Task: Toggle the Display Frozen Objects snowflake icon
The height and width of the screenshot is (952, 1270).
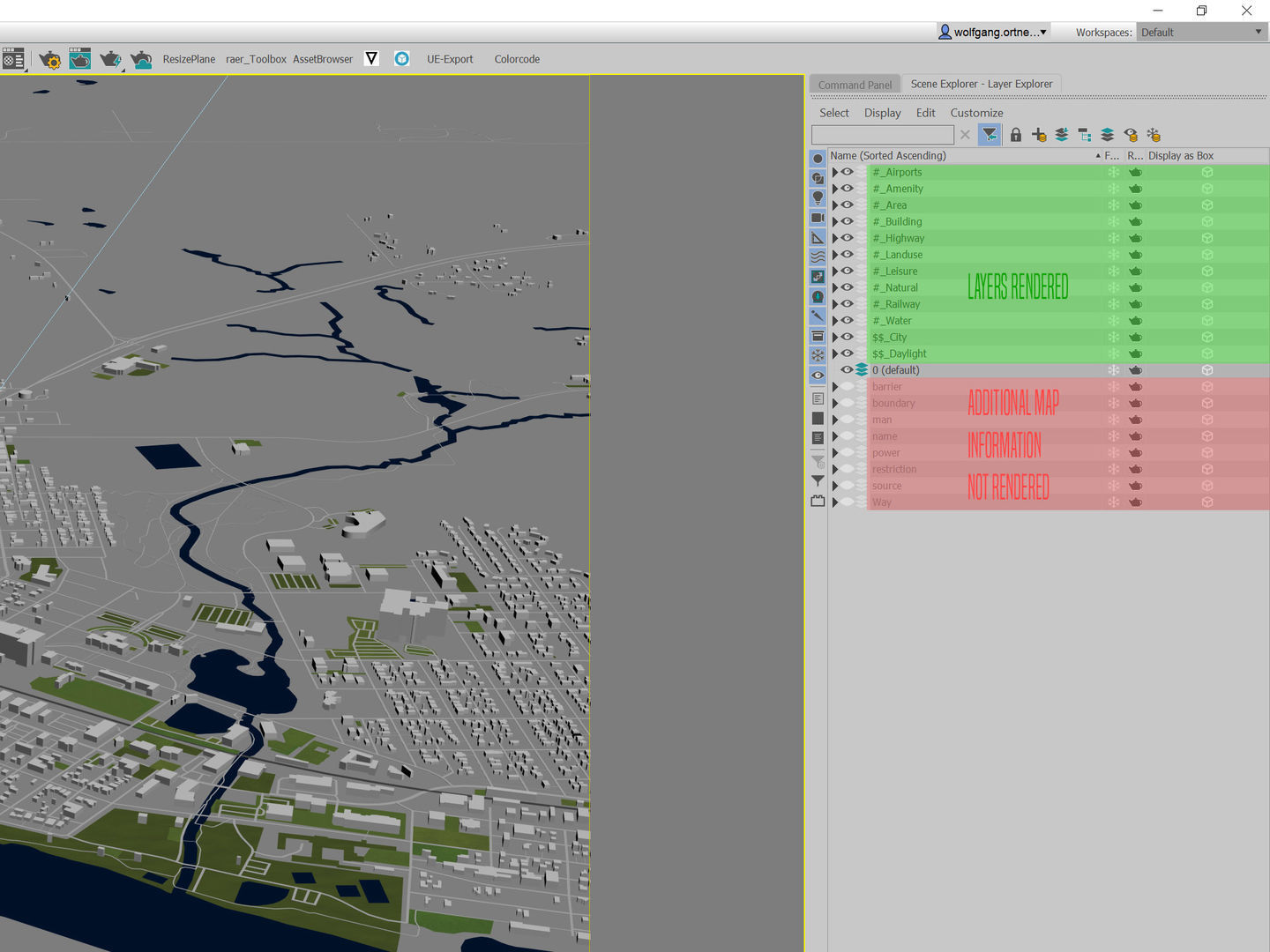Action: tap(818, 355)
